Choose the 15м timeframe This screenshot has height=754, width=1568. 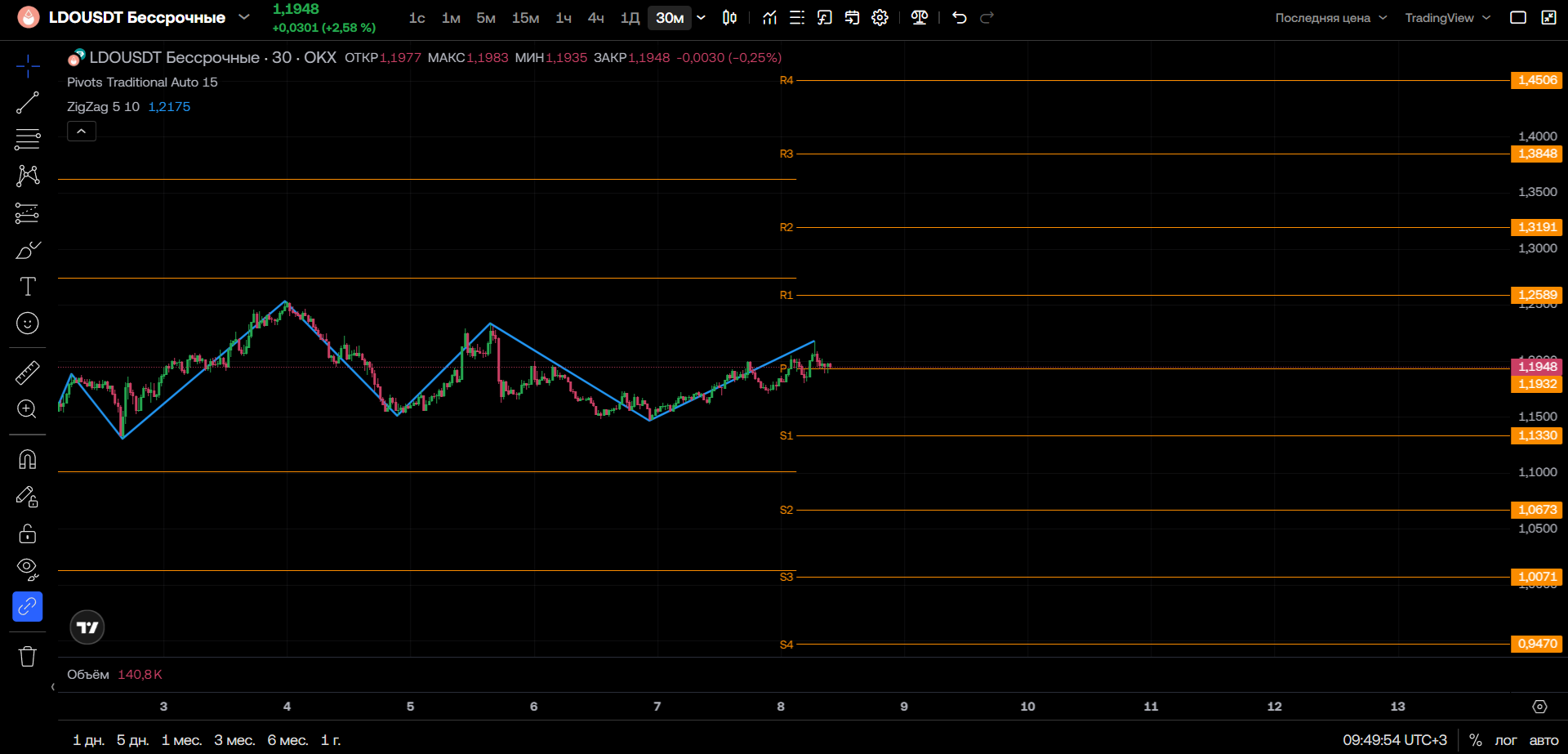525,18
